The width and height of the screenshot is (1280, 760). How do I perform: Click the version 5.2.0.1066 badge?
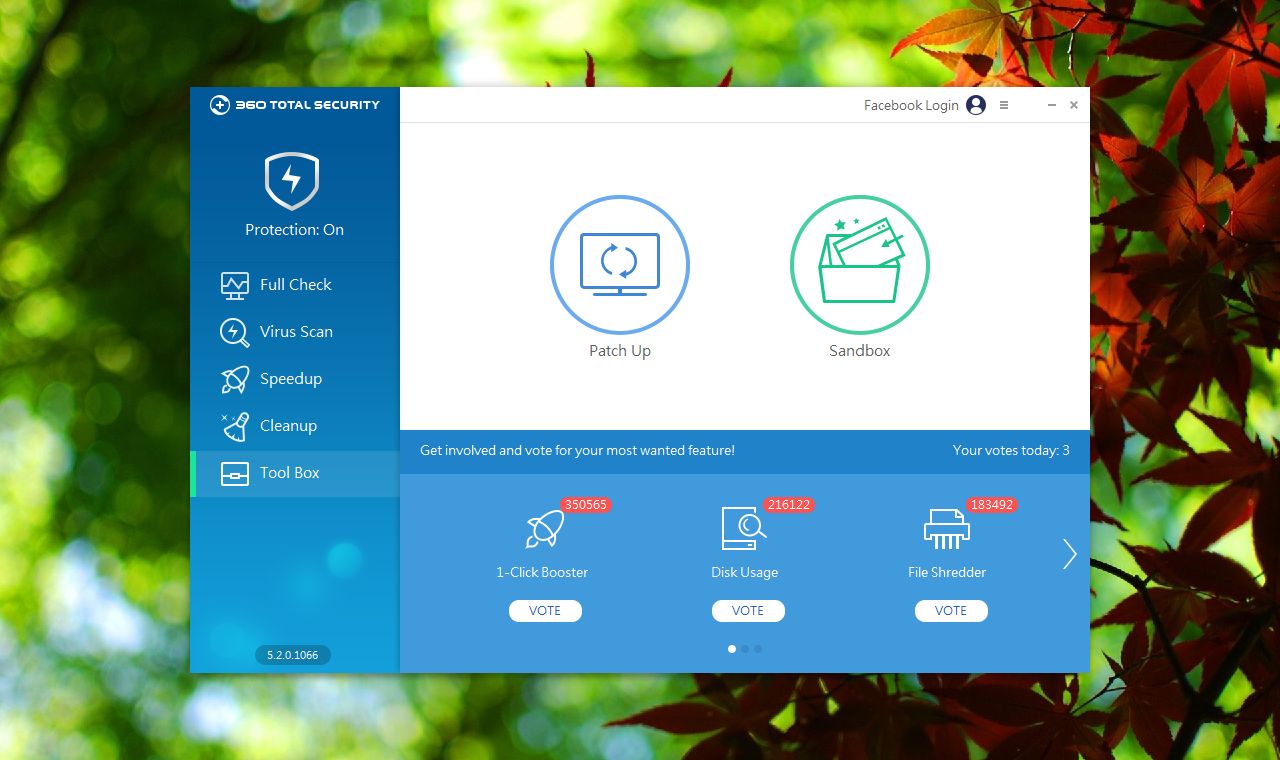(x=292, y=655)
